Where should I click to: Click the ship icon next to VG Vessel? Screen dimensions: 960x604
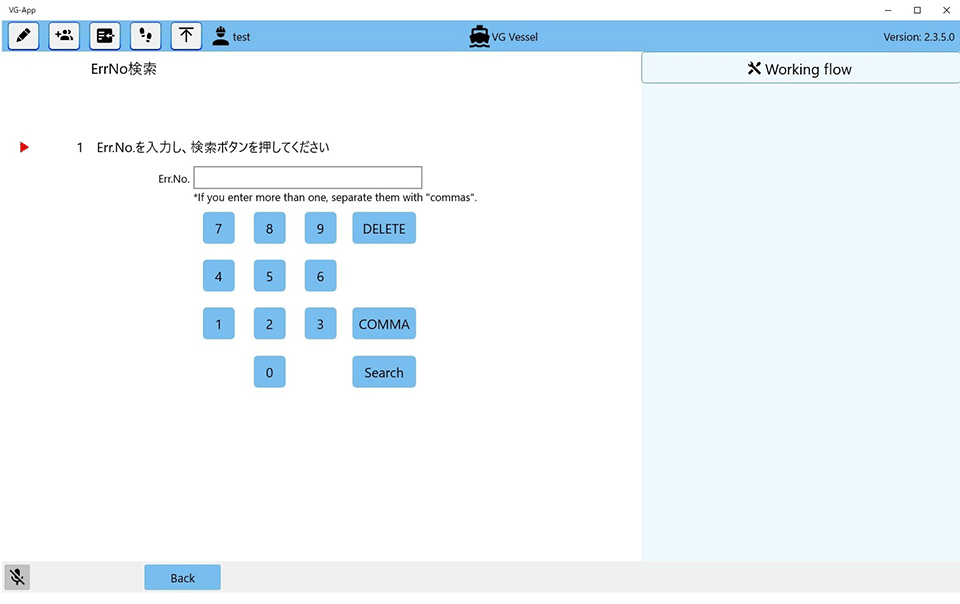click(479, 36)
